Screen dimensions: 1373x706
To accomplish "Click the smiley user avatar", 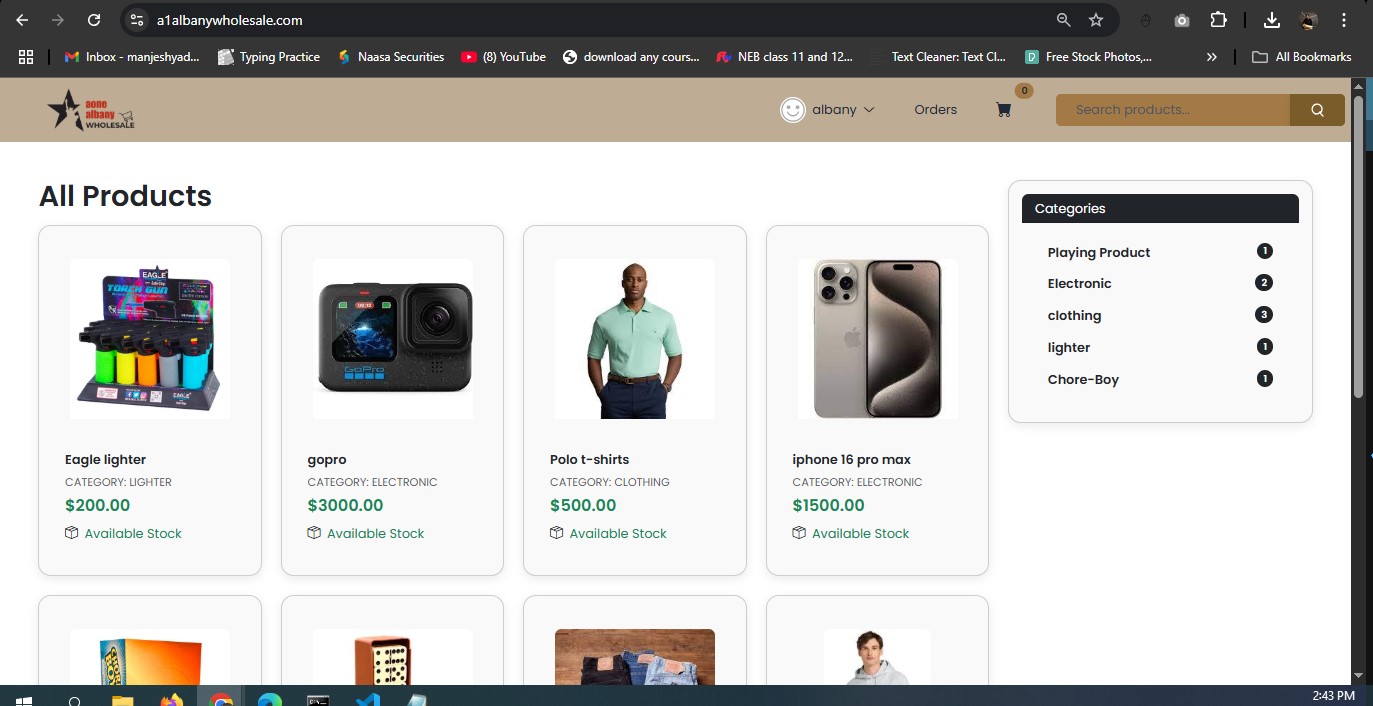I will pyautogui.click(x=793, y=110).
